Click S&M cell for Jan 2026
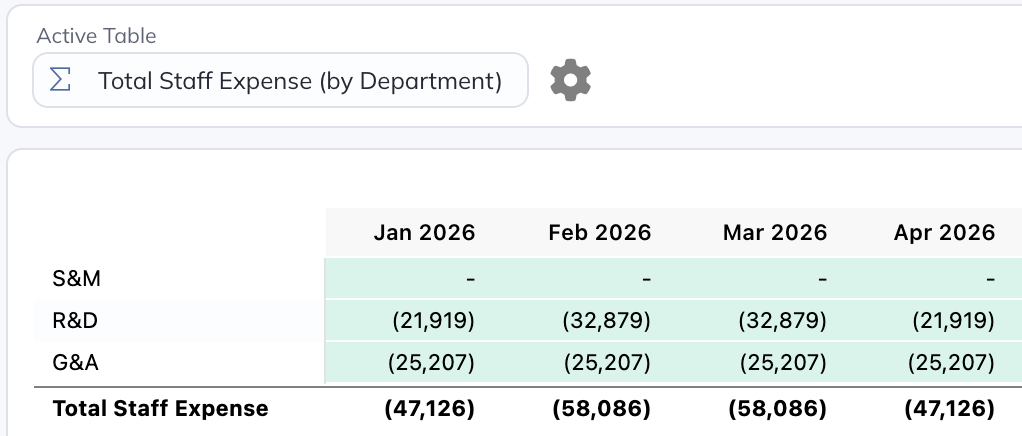 click(469, 279)
